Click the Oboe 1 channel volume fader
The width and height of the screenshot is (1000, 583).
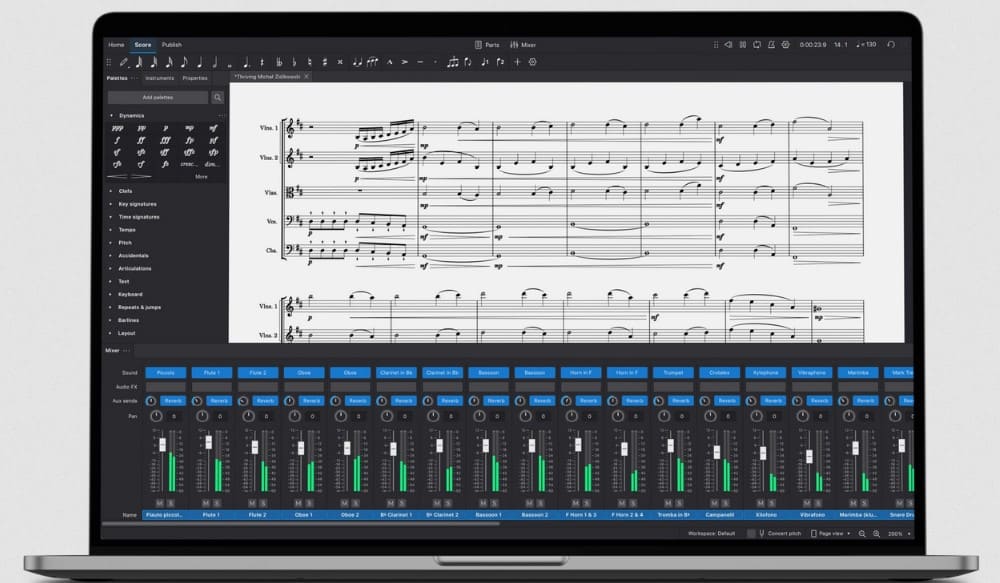pyautogui.click(x=300, y=446)
